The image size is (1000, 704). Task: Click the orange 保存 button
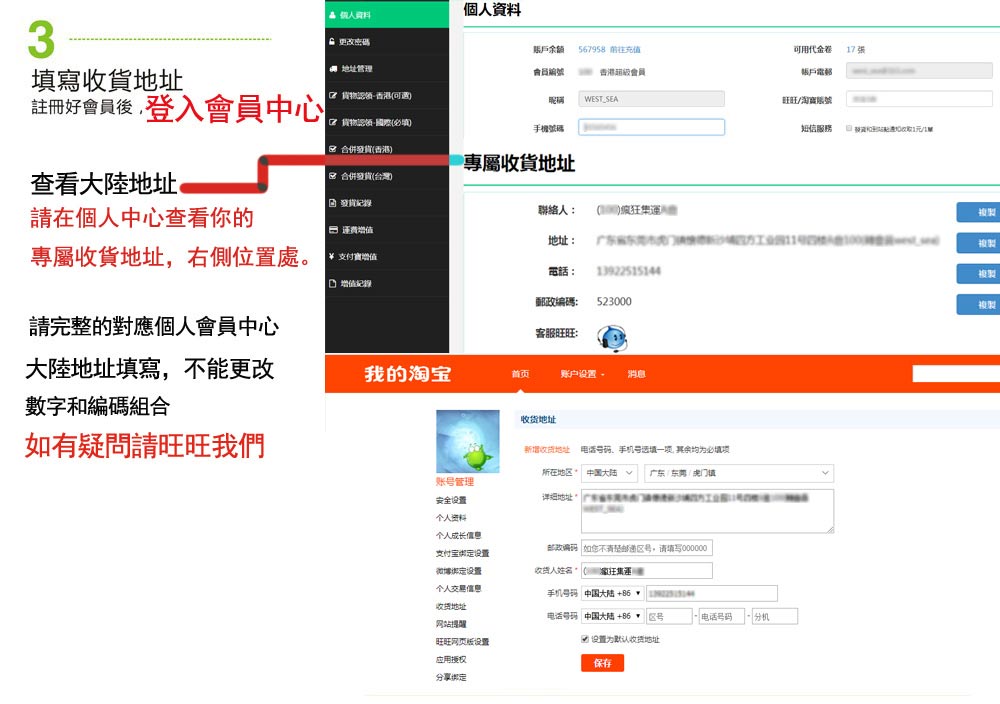pyautogui.click(x=602, y=663)
